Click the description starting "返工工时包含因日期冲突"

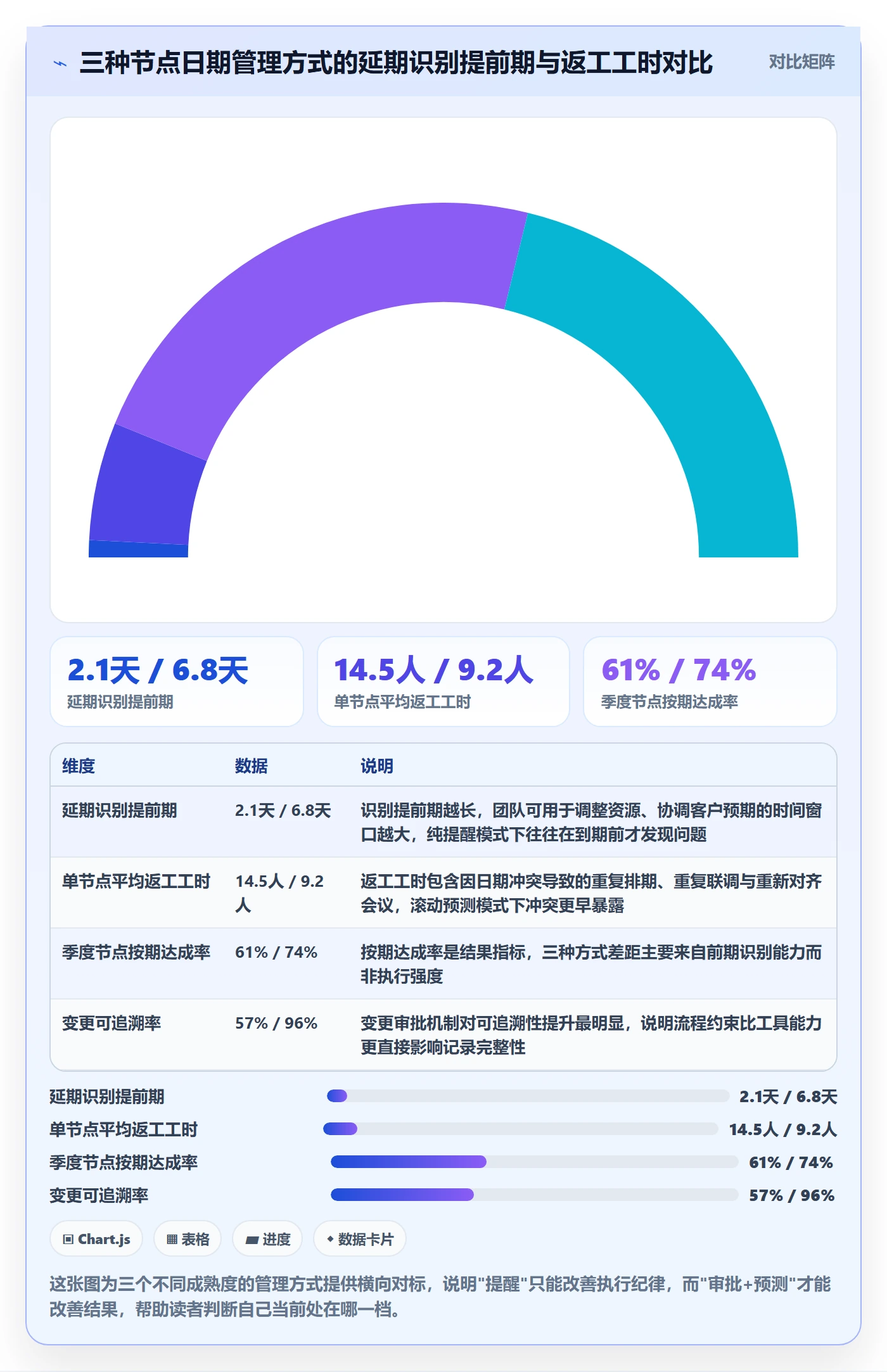pyautogui.click(x=591, y=893)
